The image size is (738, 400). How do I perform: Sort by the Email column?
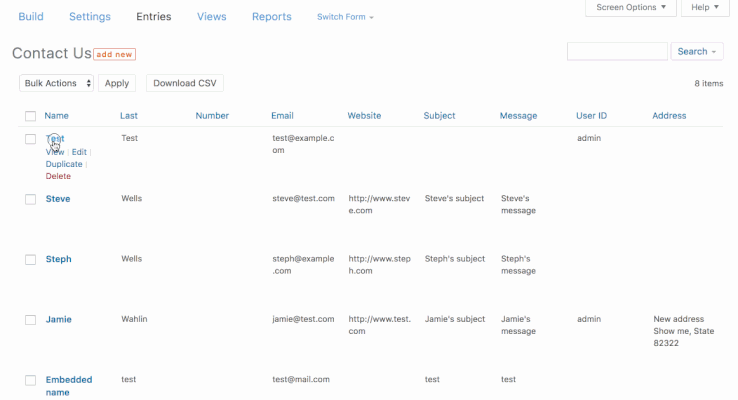click(282, 116)
